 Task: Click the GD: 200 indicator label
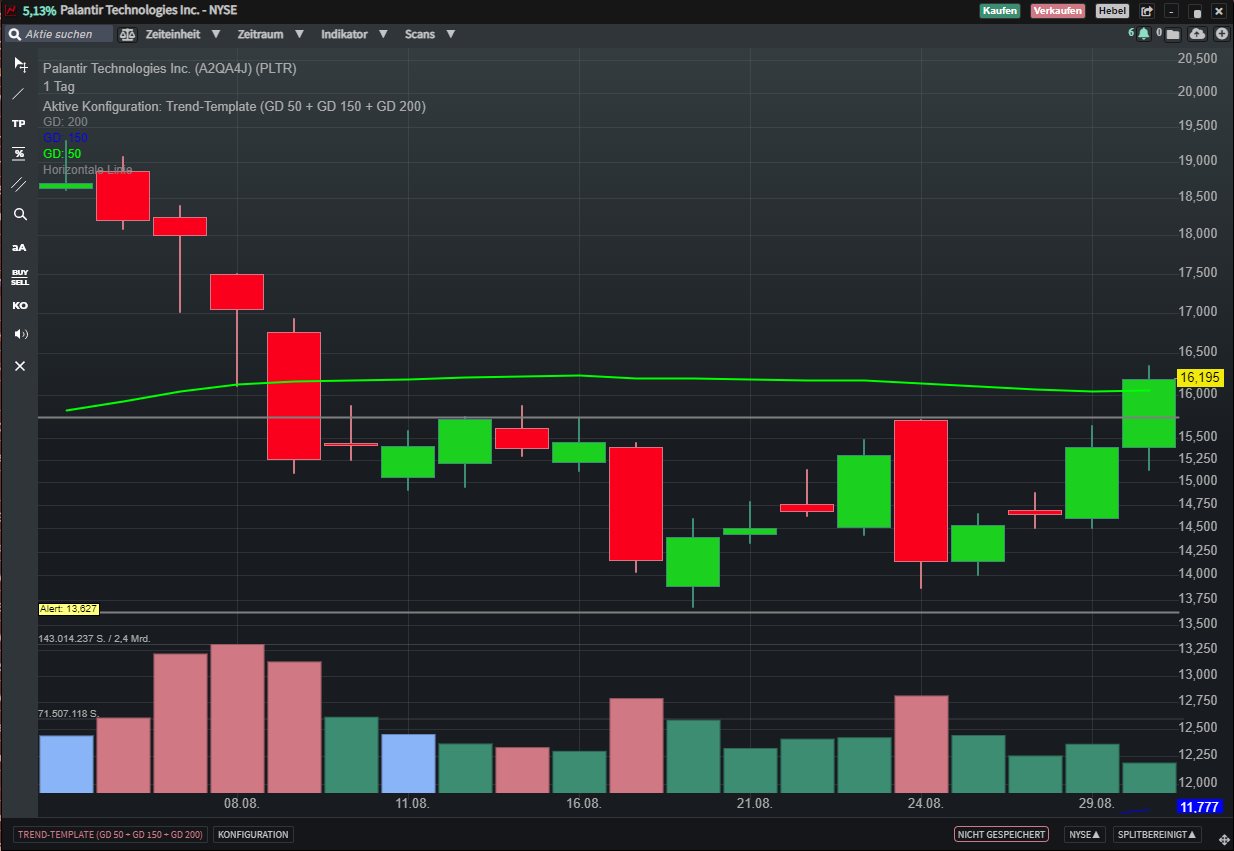click(65, 122)
